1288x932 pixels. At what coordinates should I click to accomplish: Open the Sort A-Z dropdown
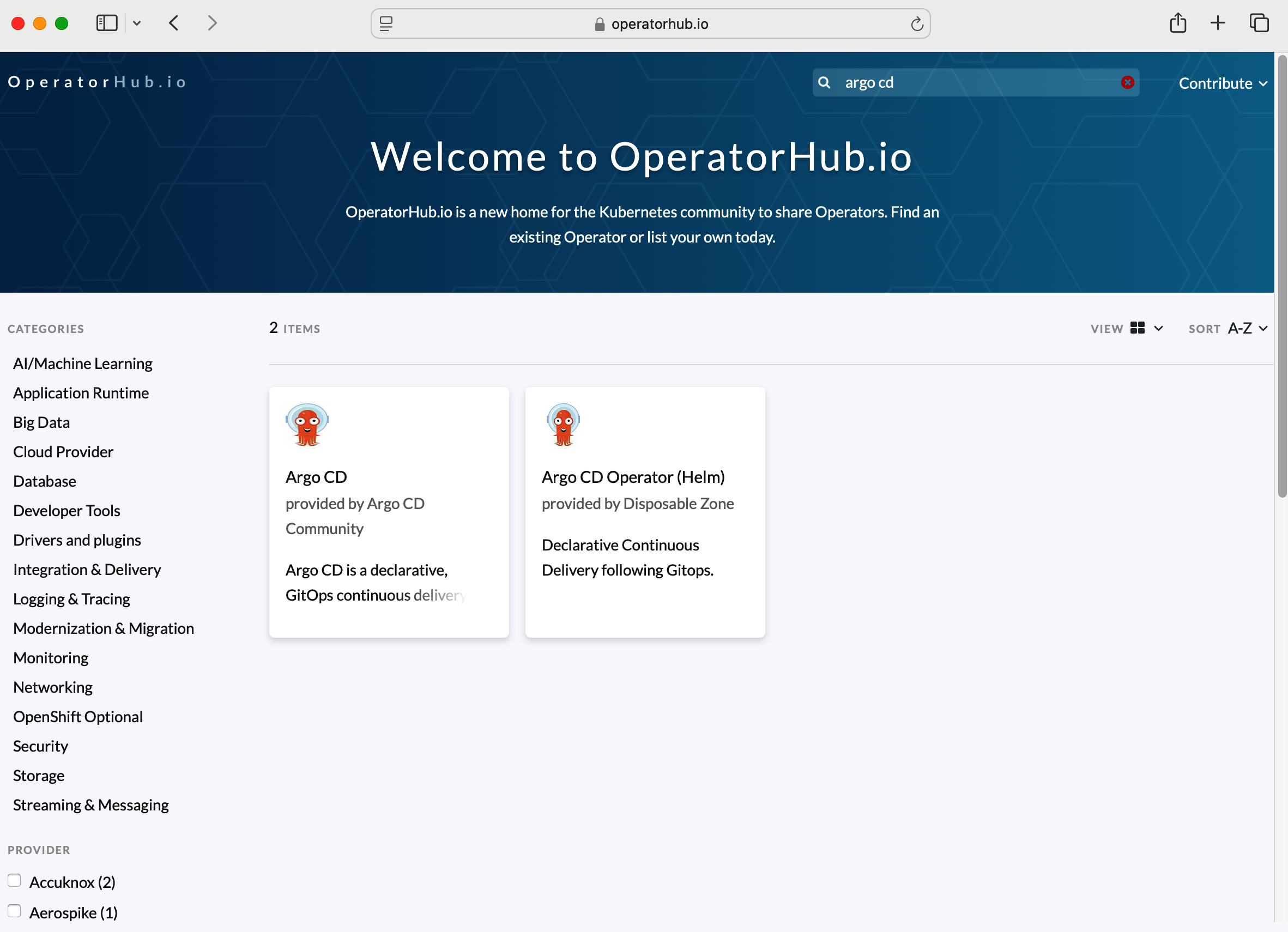click(1248, 328)
